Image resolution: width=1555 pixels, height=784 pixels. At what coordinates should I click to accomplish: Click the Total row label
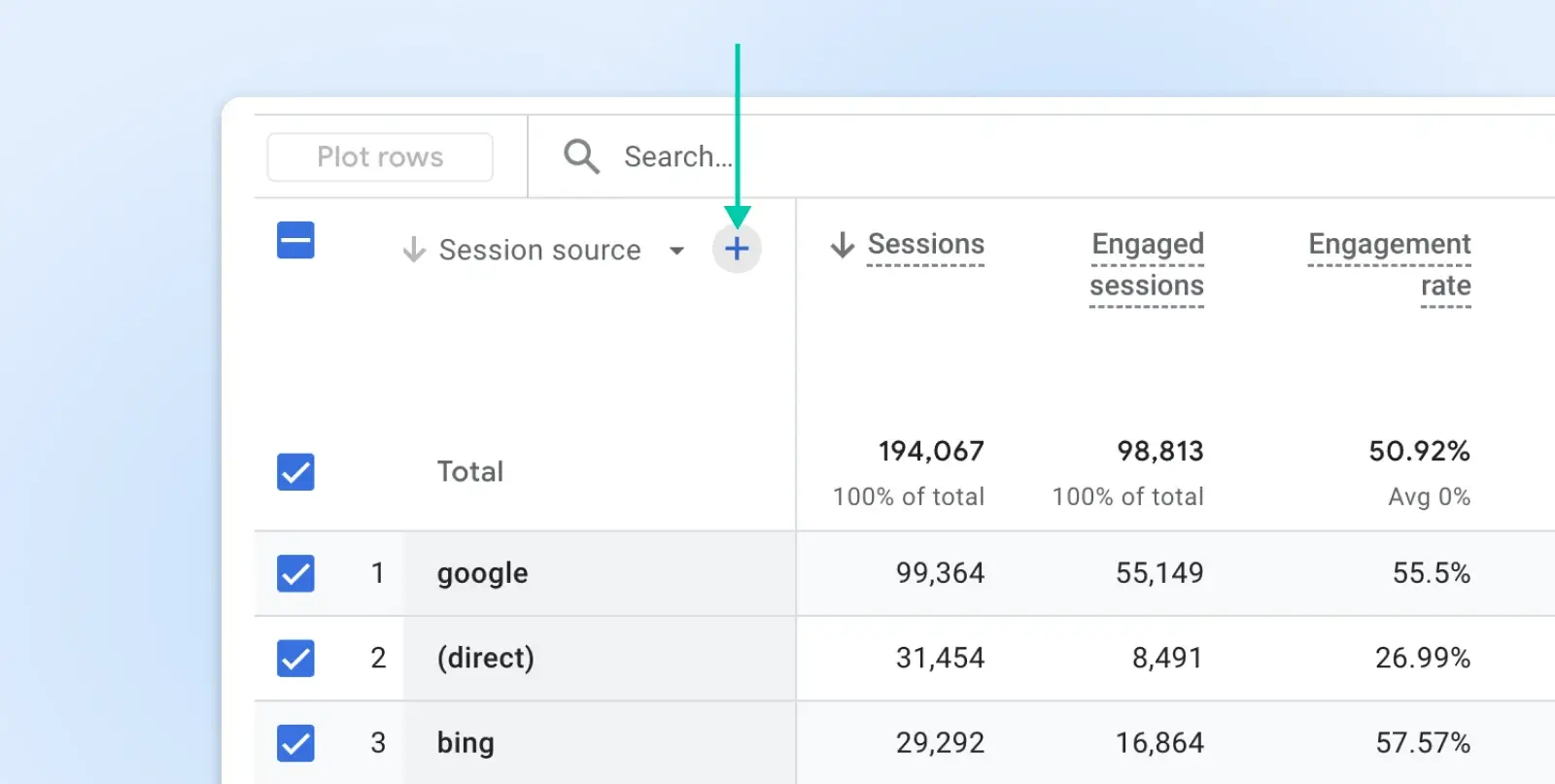[x=470, y=472]
